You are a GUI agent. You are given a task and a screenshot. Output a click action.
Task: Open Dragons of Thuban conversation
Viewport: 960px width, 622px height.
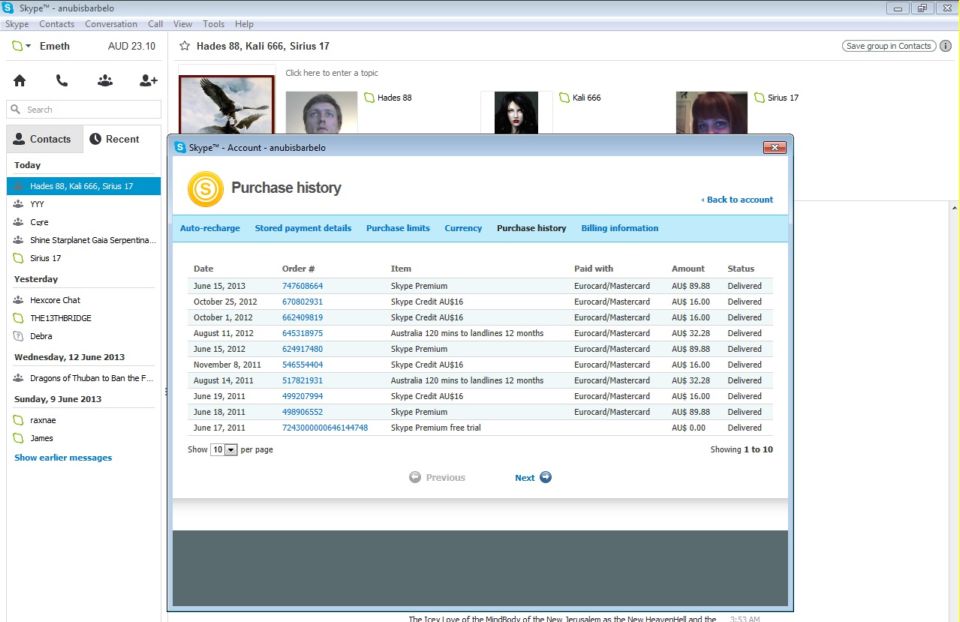(x=84, y=378)
